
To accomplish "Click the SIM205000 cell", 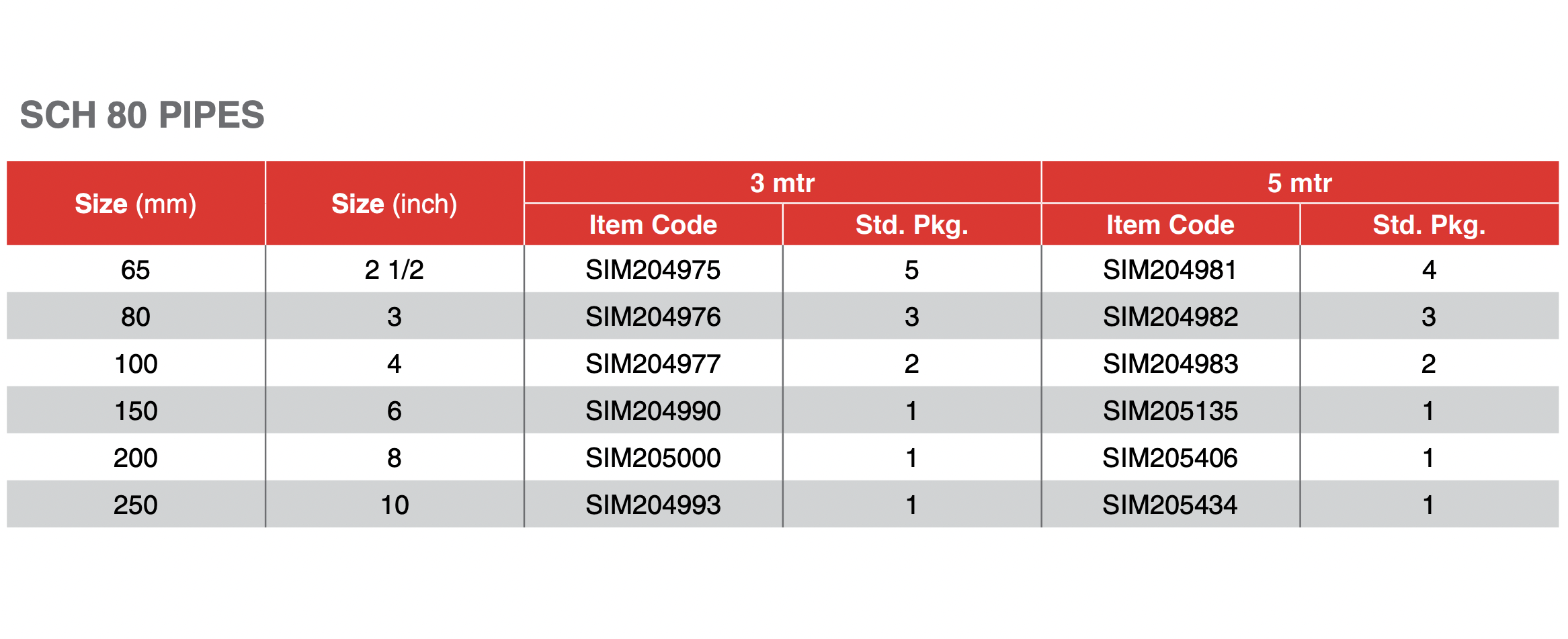I will tap(653, 458).
